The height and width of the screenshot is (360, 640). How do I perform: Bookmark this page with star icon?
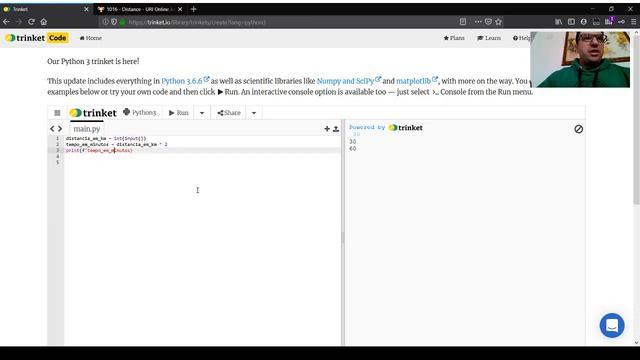pyautogui.click(x=498, y=22)
